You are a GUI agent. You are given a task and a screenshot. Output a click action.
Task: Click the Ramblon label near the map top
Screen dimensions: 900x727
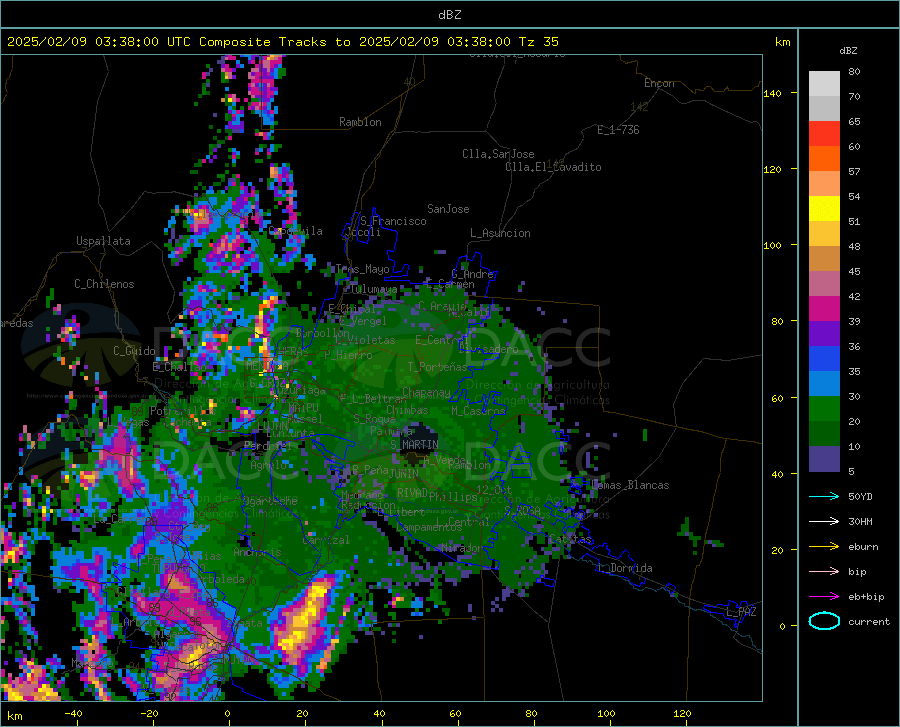pos(360,122)
